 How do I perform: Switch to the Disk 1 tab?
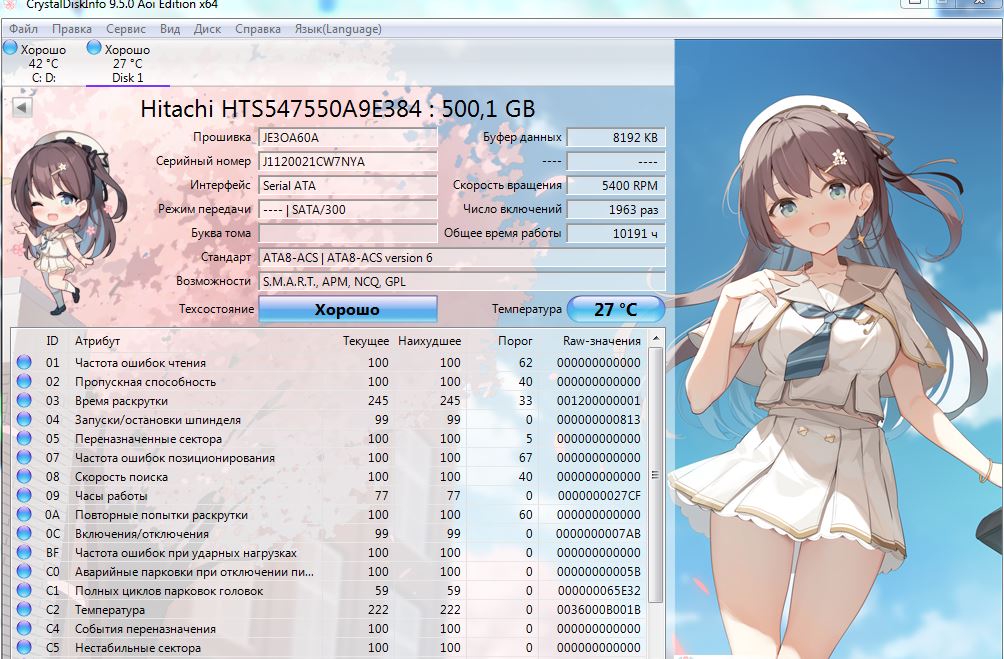pos(127,63)
